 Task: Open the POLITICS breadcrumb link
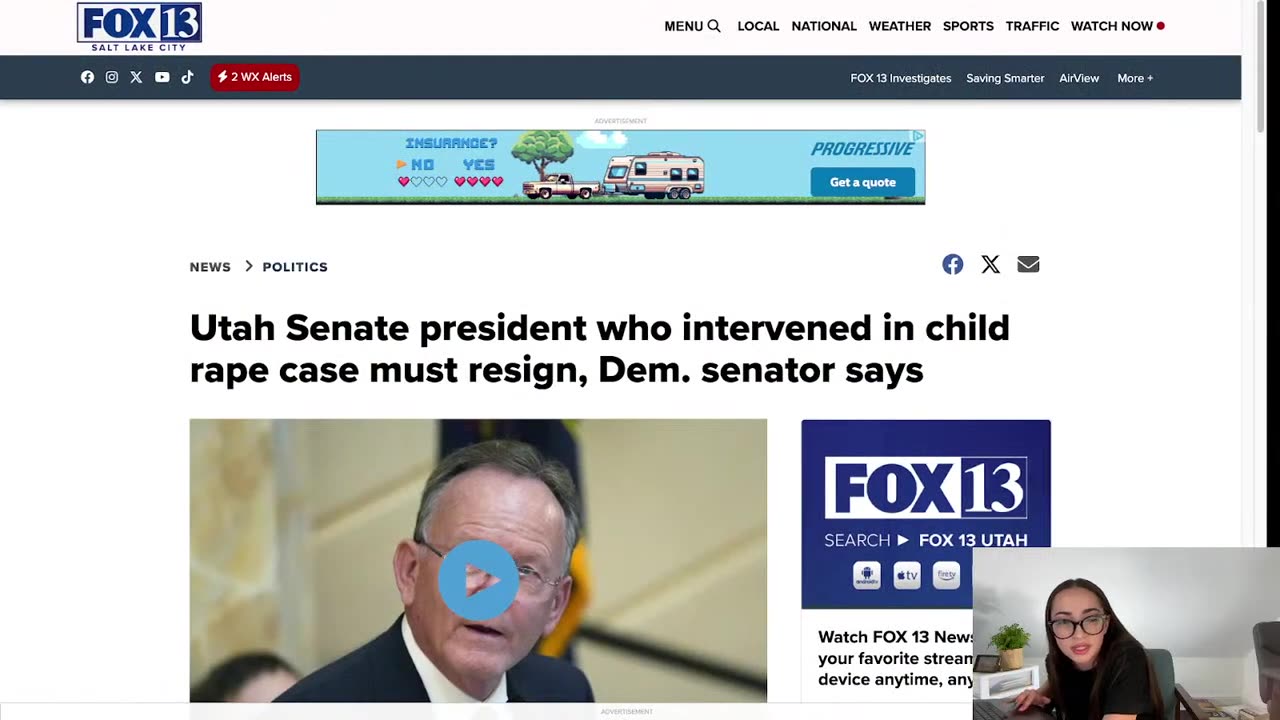pyautogui.click(x=295, y=267)
